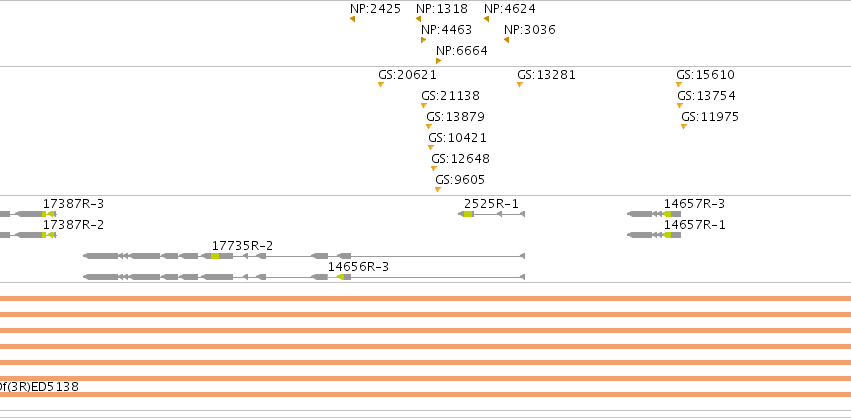Click the 14657R-1 label

(x=694, y=225)
